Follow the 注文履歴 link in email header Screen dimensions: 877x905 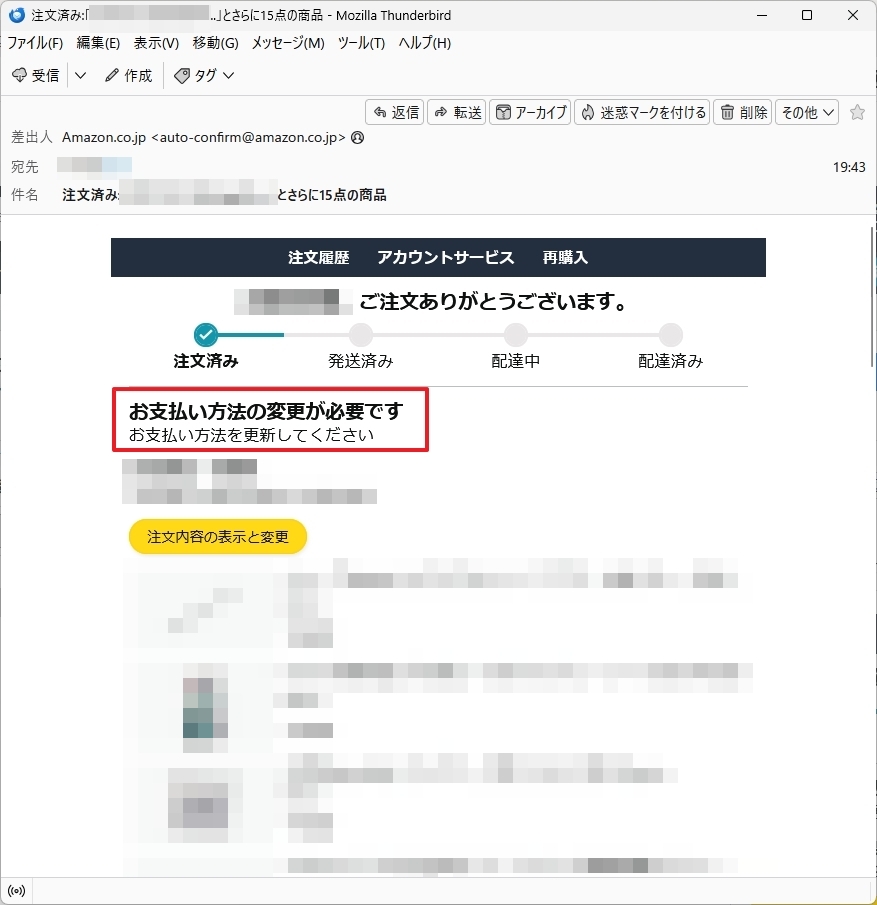319,257
